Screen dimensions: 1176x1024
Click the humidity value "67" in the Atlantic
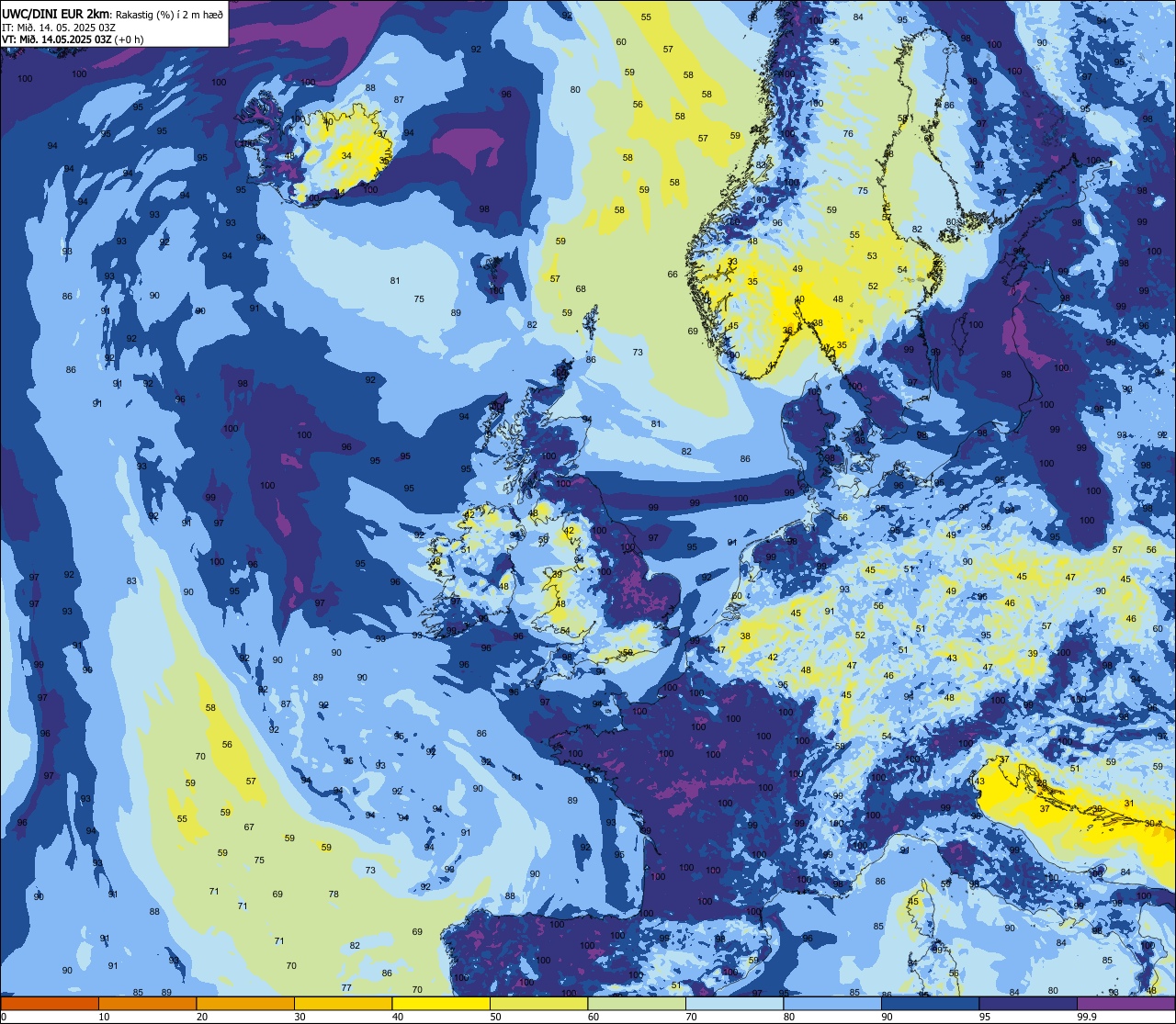point(249,827)
